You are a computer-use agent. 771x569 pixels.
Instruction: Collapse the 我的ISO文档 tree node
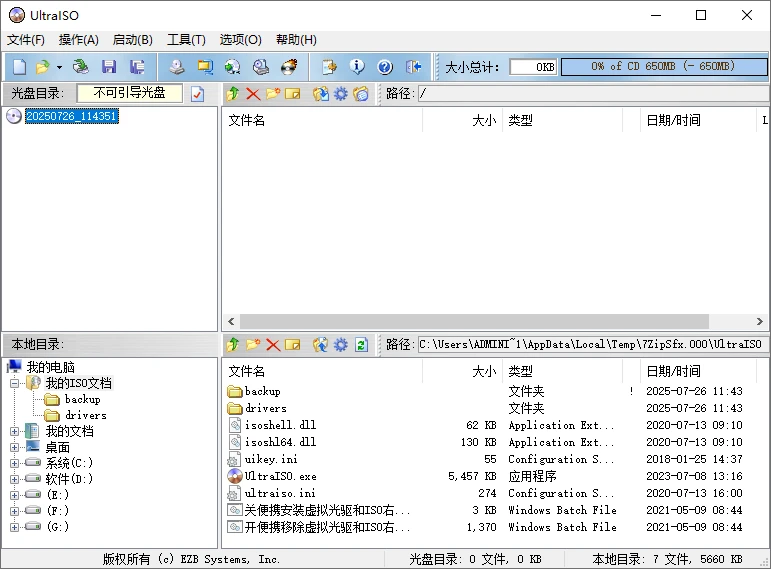14,383
